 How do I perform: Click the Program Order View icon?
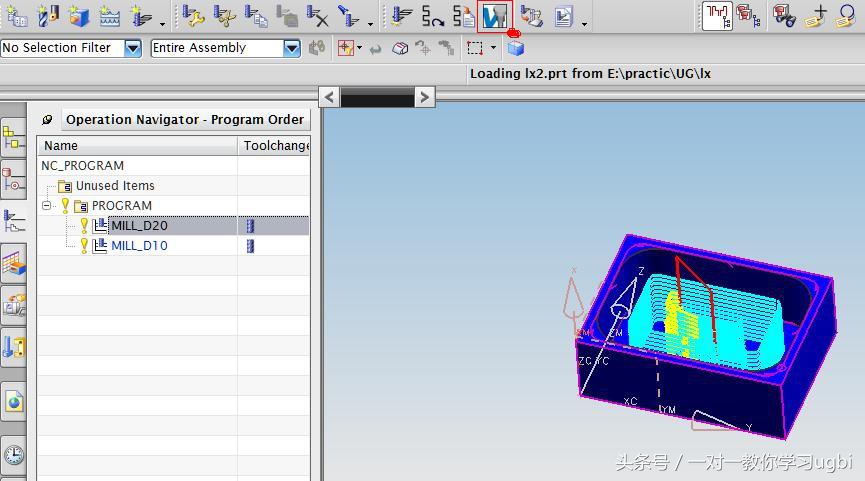click(x=717, y=16)
